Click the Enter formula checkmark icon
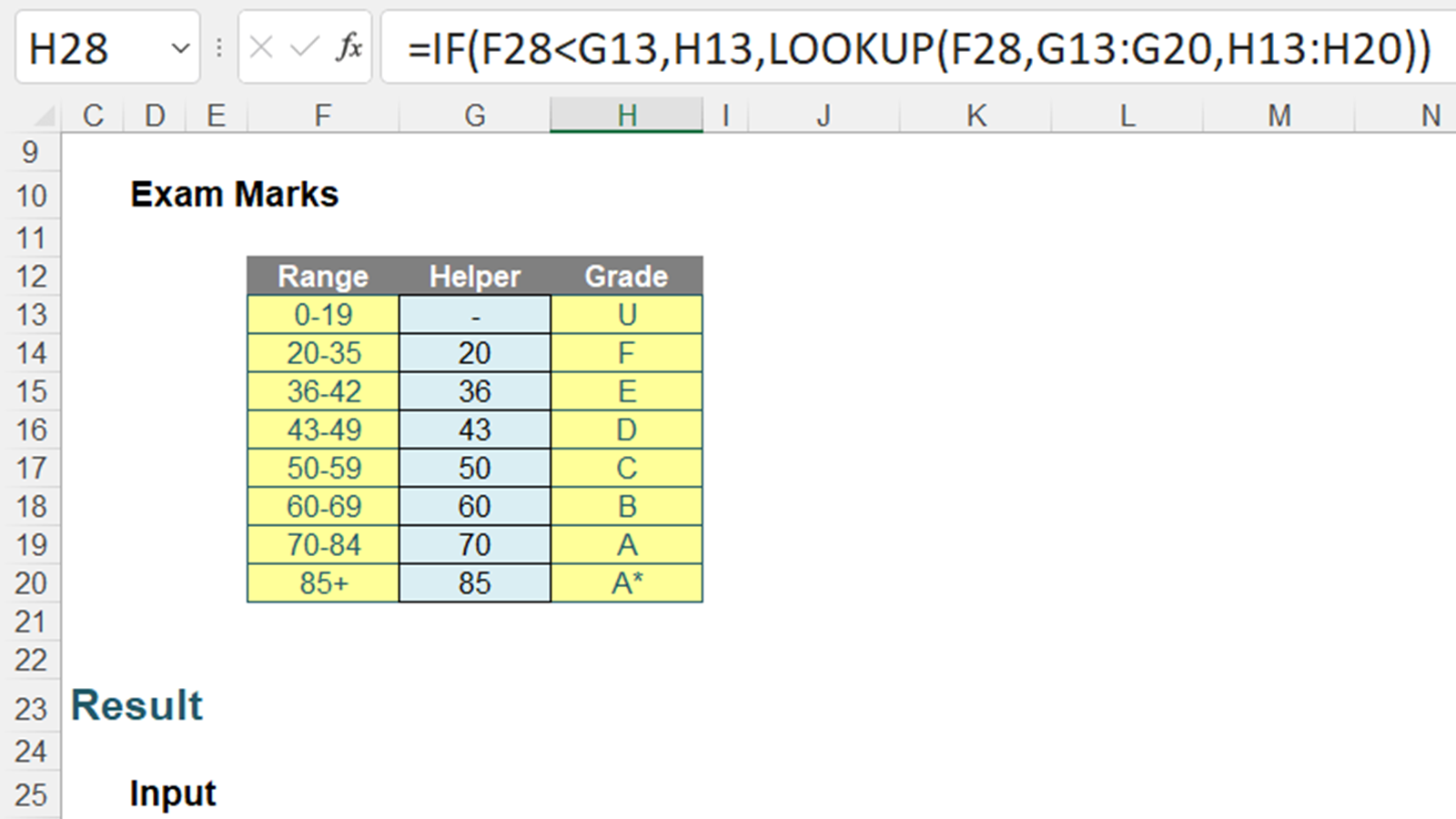Screen dimensions: 1456x819 (304, 47)
